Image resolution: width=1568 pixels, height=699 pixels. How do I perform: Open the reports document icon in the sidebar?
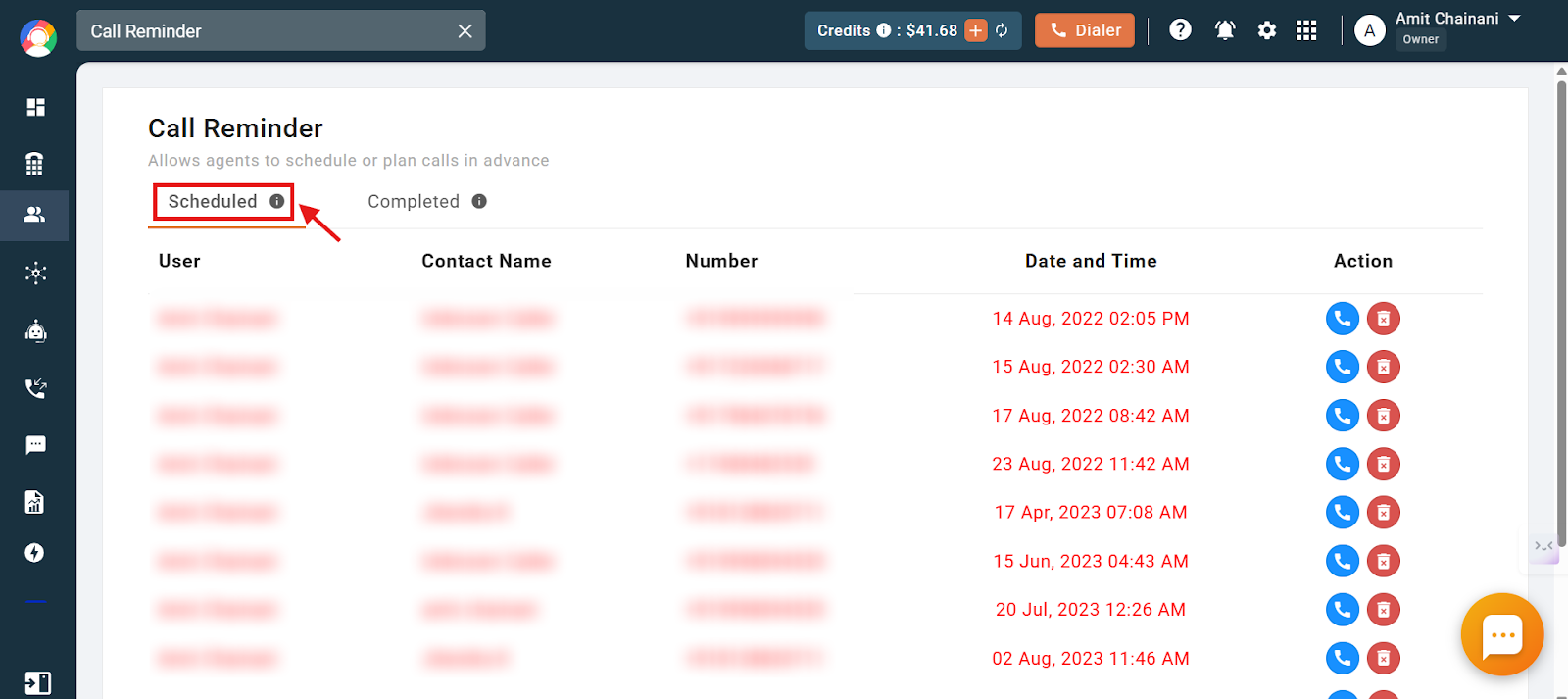pyautogui.click(x=35, y=502)
